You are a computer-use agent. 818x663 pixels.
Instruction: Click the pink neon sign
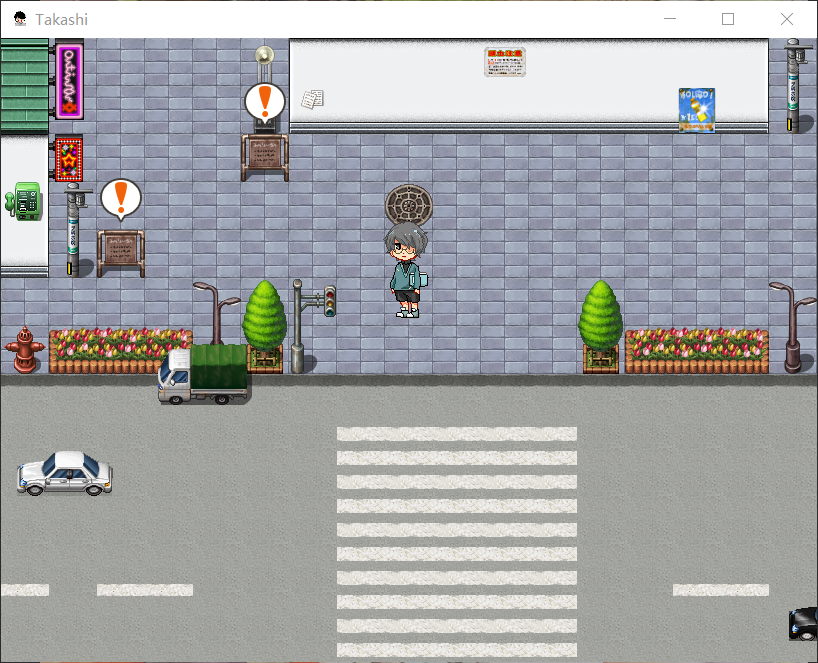click(69, 81)
